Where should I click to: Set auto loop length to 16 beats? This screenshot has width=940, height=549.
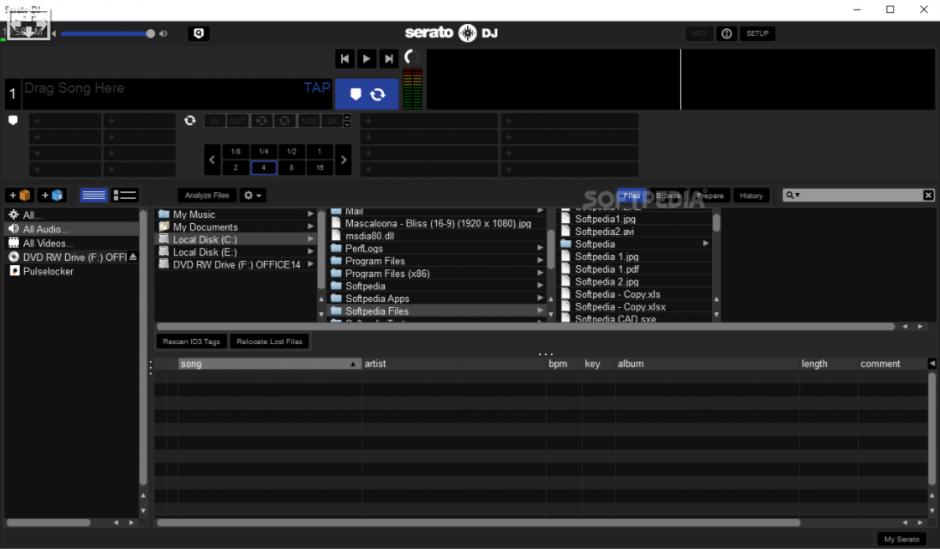pos(320,168)
